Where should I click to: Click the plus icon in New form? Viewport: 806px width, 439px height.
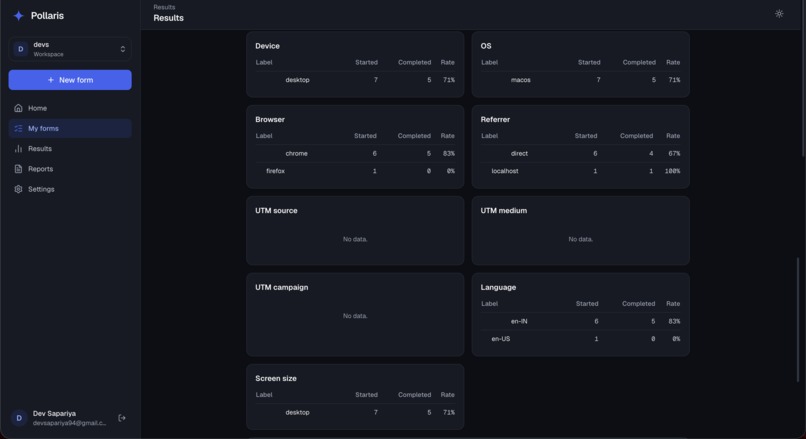point(50,80)
